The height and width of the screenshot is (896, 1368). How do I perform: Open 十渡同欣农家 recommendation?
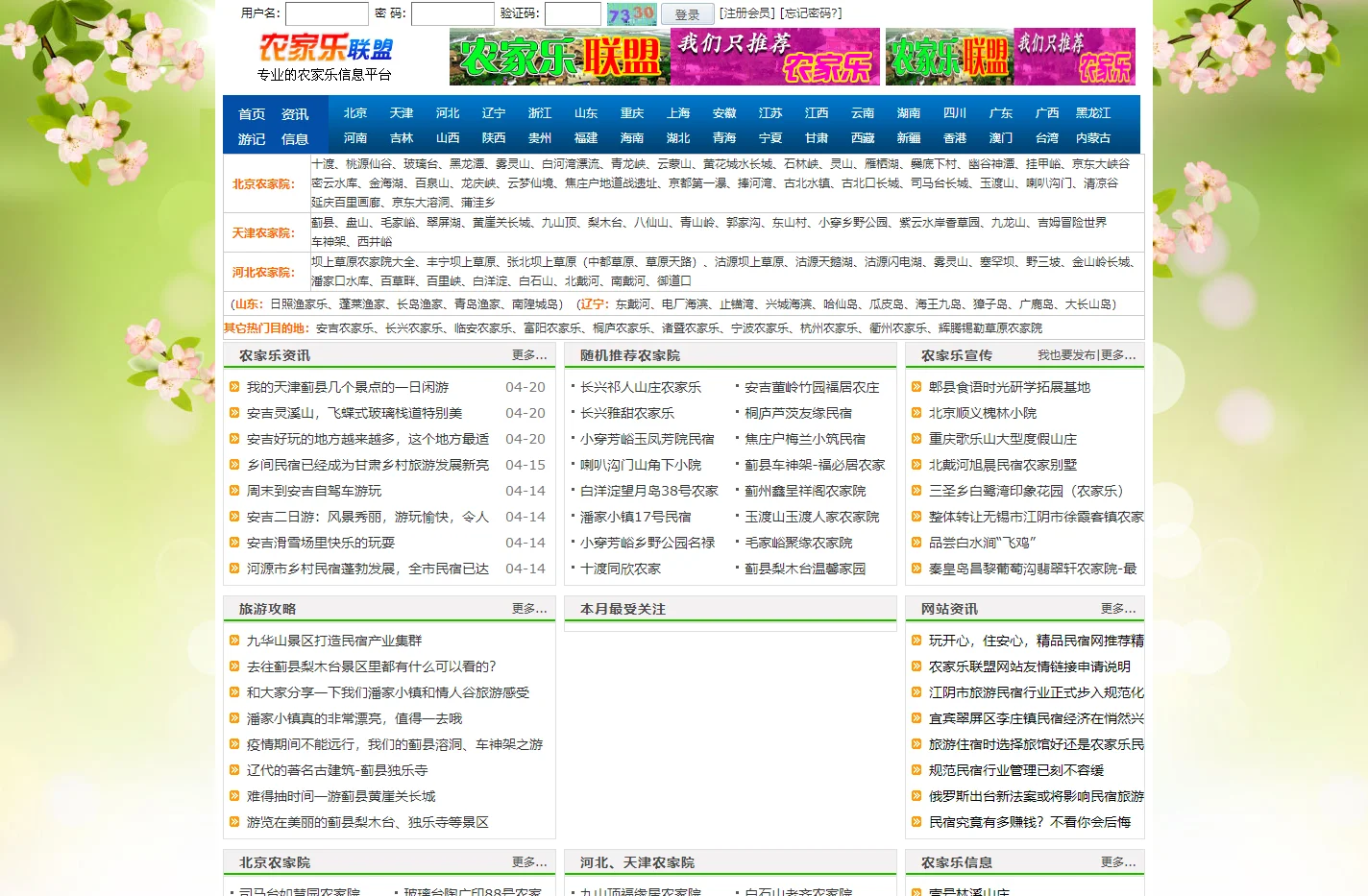(x=621, y=569)
